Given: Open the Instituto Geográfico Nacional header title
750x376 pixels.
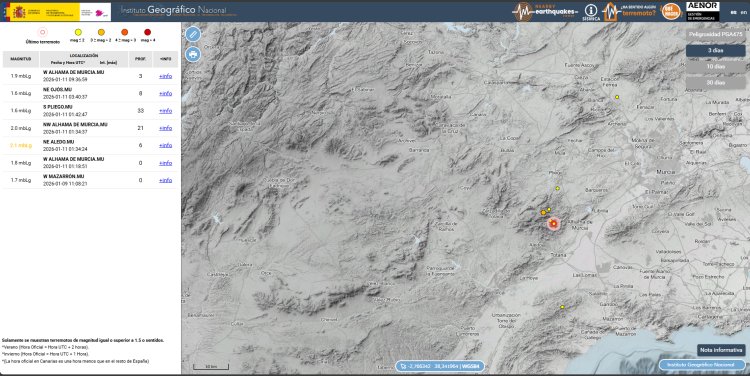Looking at the screenshot, I should pos(174,10).
